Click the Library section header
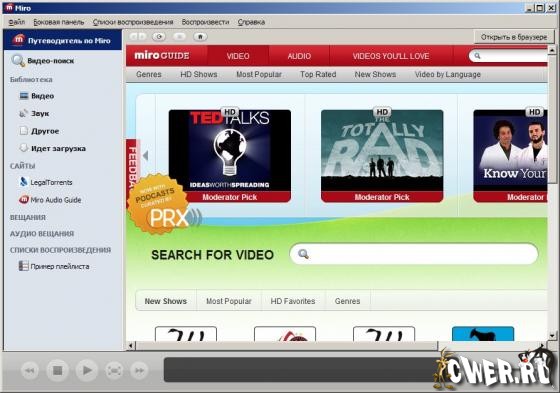Viewport: 560px width, 393px height. pos(31,79)
